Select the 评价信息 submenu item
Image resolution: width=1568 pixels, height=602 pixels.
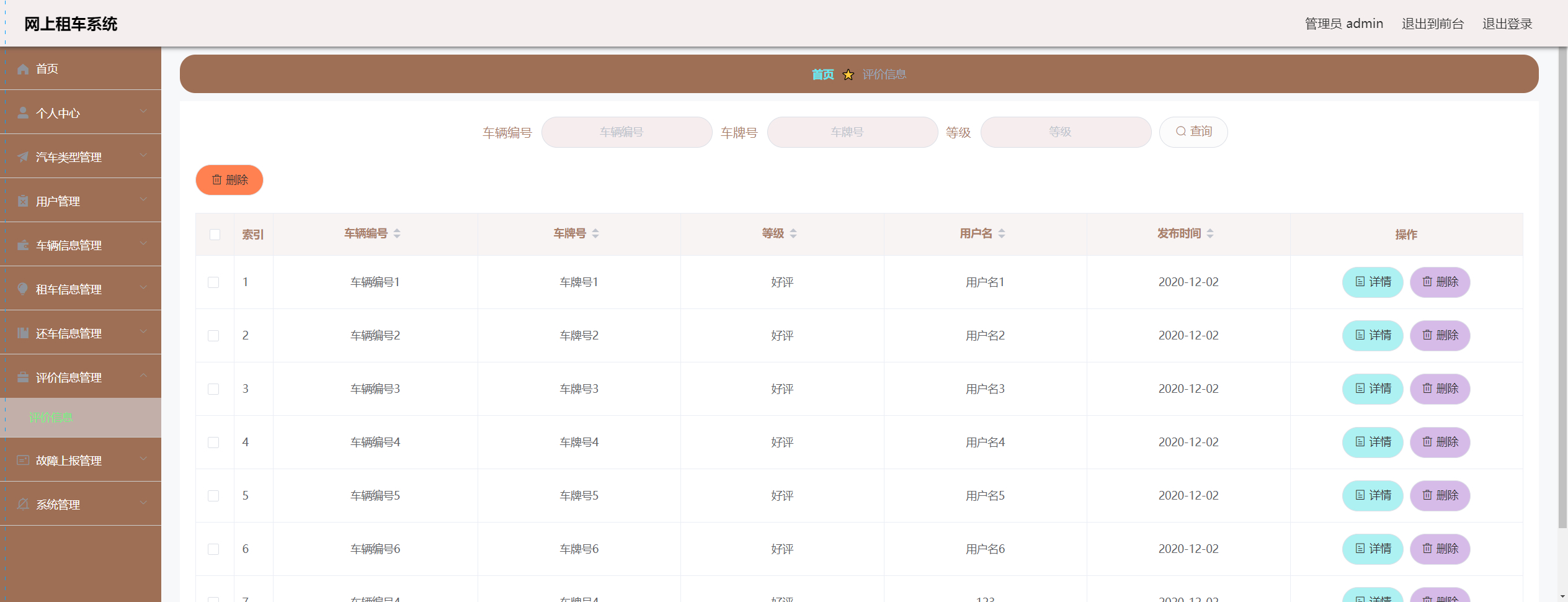(x=81, y=418)
